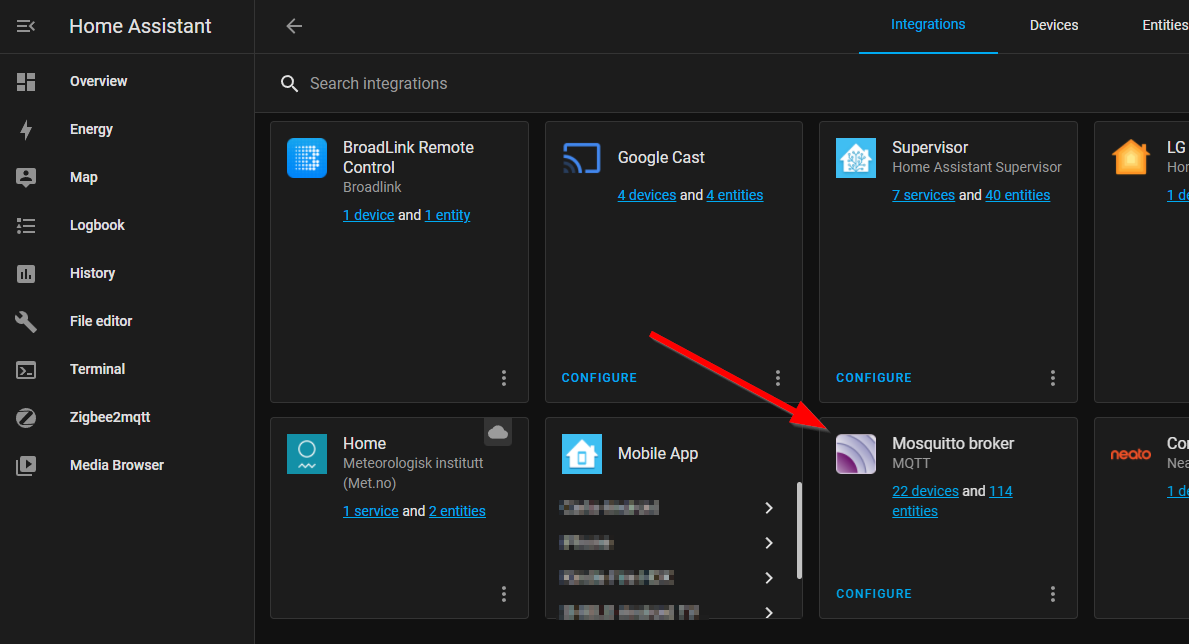The image size is (1189, 644).
Task: Open the Logbook from the sidebar
Action: (x=97, y=225)
